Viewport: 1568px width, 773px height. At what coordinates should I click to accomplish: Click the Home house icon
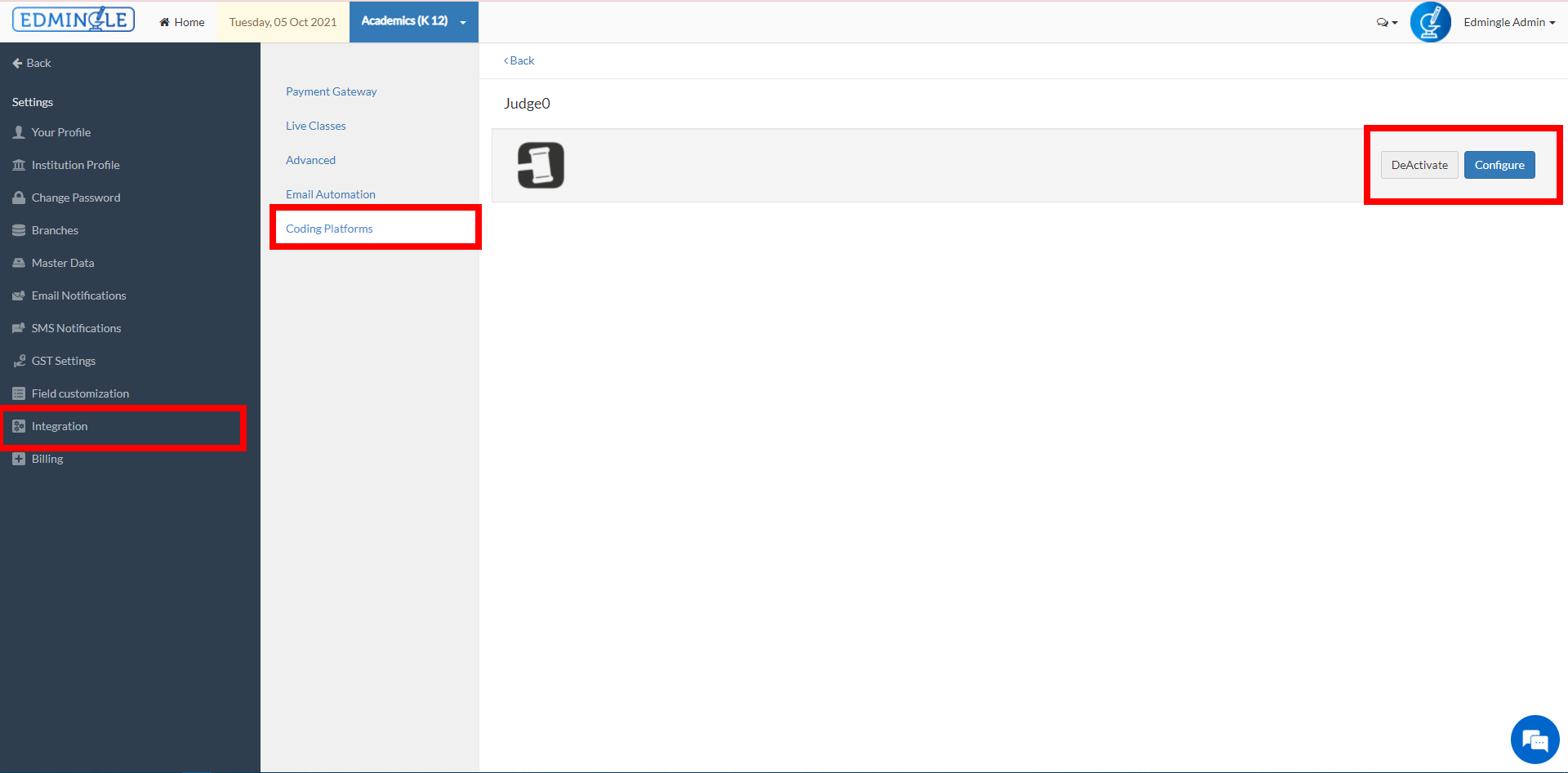click(x=164, y=22)
